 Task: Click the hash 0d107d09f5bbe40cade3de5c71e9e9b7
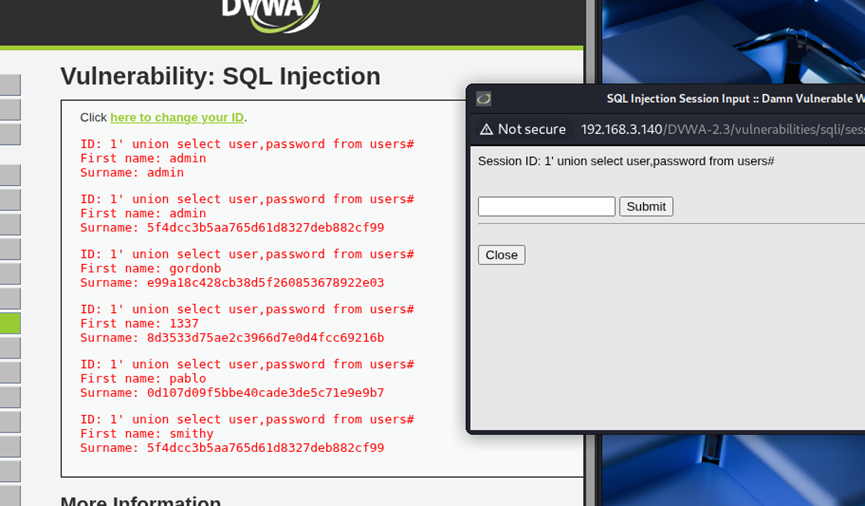pos(265,393)
